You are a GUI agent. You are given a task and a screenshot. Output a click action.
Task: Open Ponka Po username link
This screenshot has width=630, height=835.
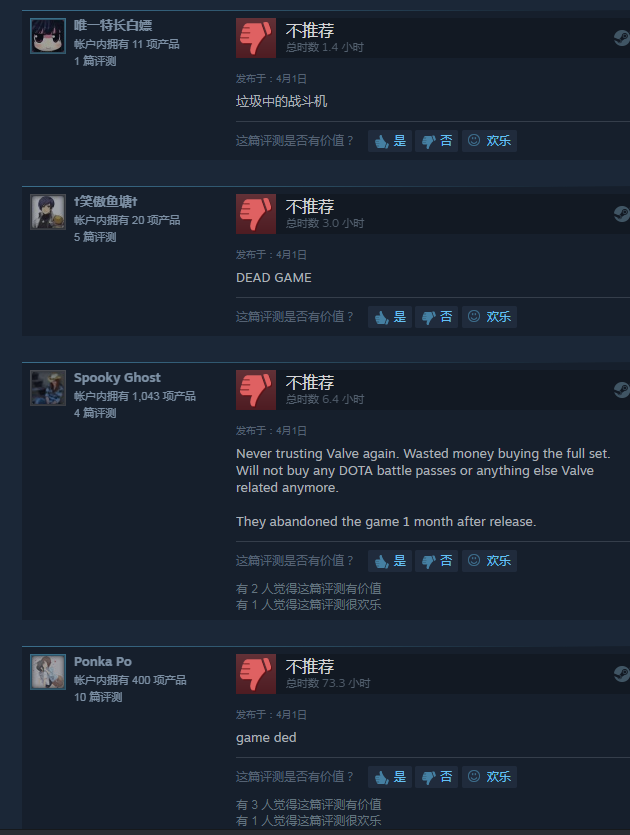(x=103, y=661)
